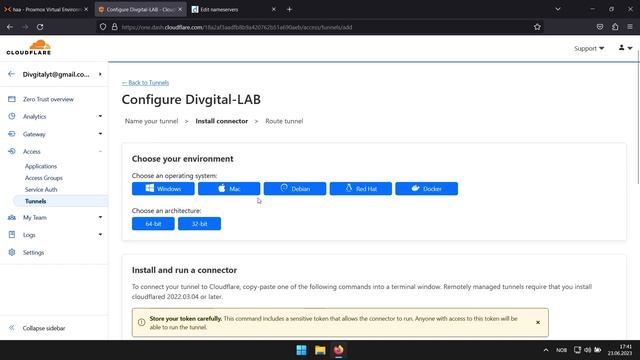The height and width of the screenshot is (360, 640).
Task: Dismiss the Store your token carefully warning
Action: tap(538, 322)
